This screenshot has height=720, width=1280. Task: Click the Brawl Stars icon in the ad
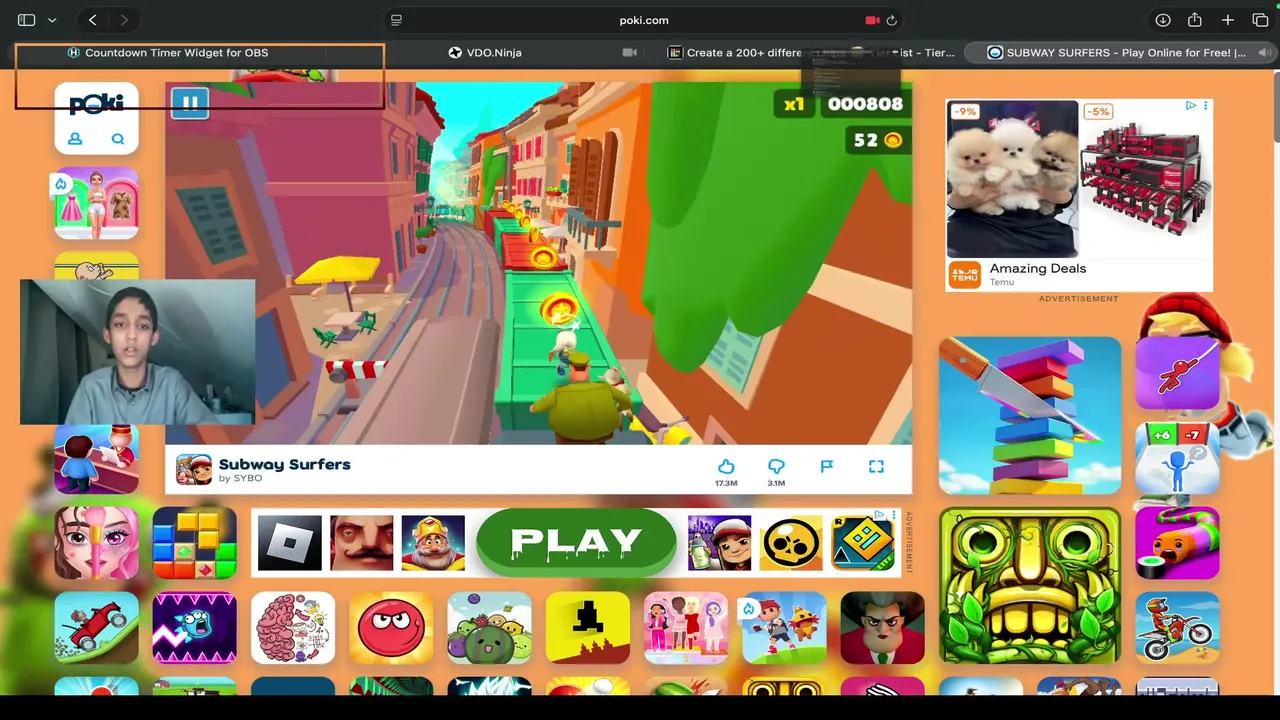pyautogui.click(x=791, y=543)
